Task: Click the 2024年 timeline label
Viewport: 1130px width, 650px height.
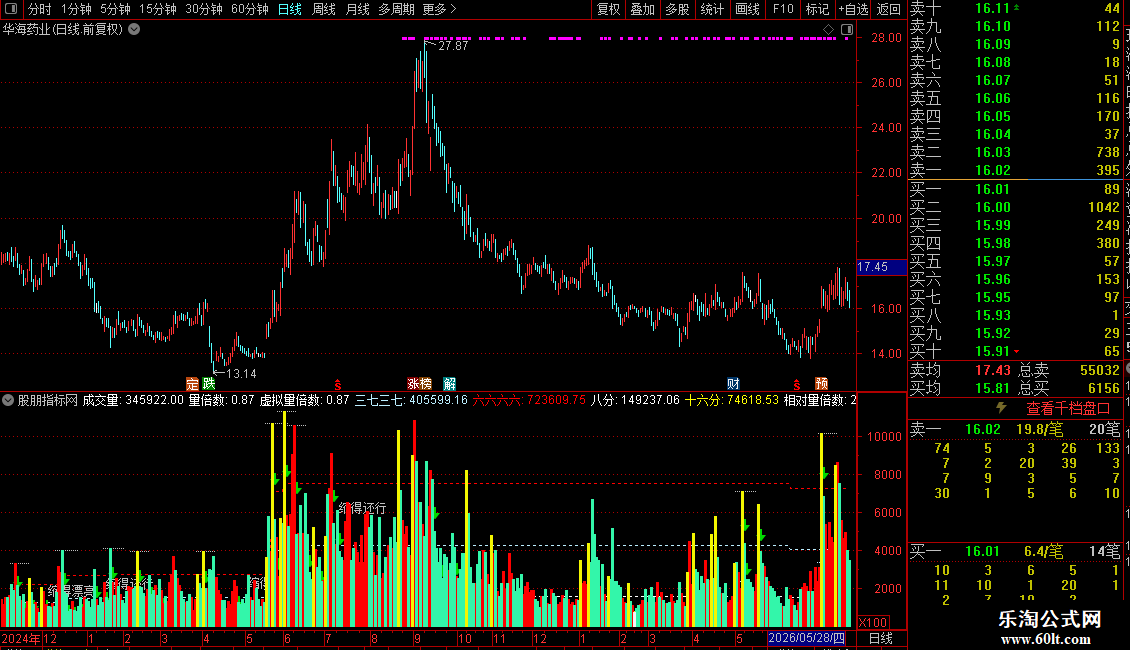Action: (21, 638)
